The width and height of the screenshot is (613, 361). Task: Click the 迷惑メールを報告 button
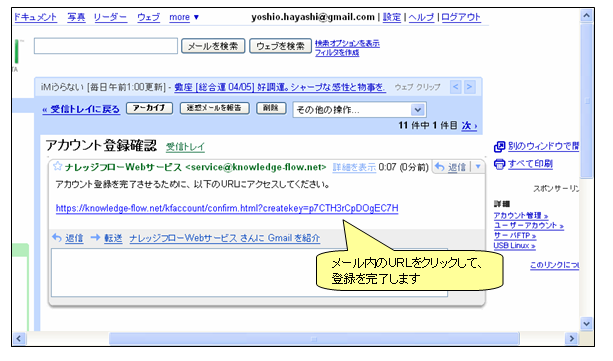214,108
